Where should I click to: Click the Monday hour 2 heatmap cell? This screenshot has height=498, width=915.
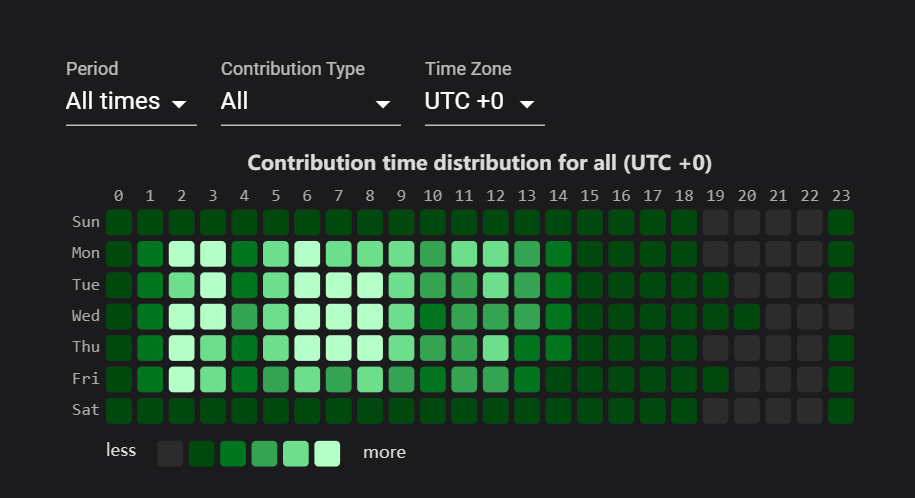(x=181, y=253)
